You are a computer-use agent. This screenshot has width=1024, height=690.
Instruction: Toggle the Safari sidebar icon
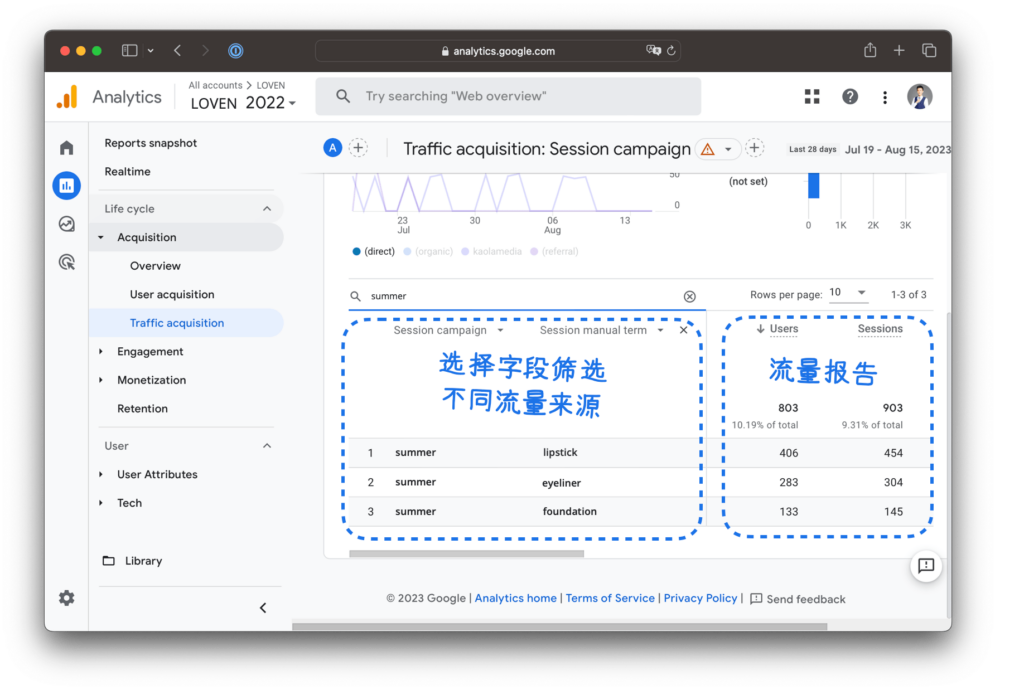(x=129, y=50)
